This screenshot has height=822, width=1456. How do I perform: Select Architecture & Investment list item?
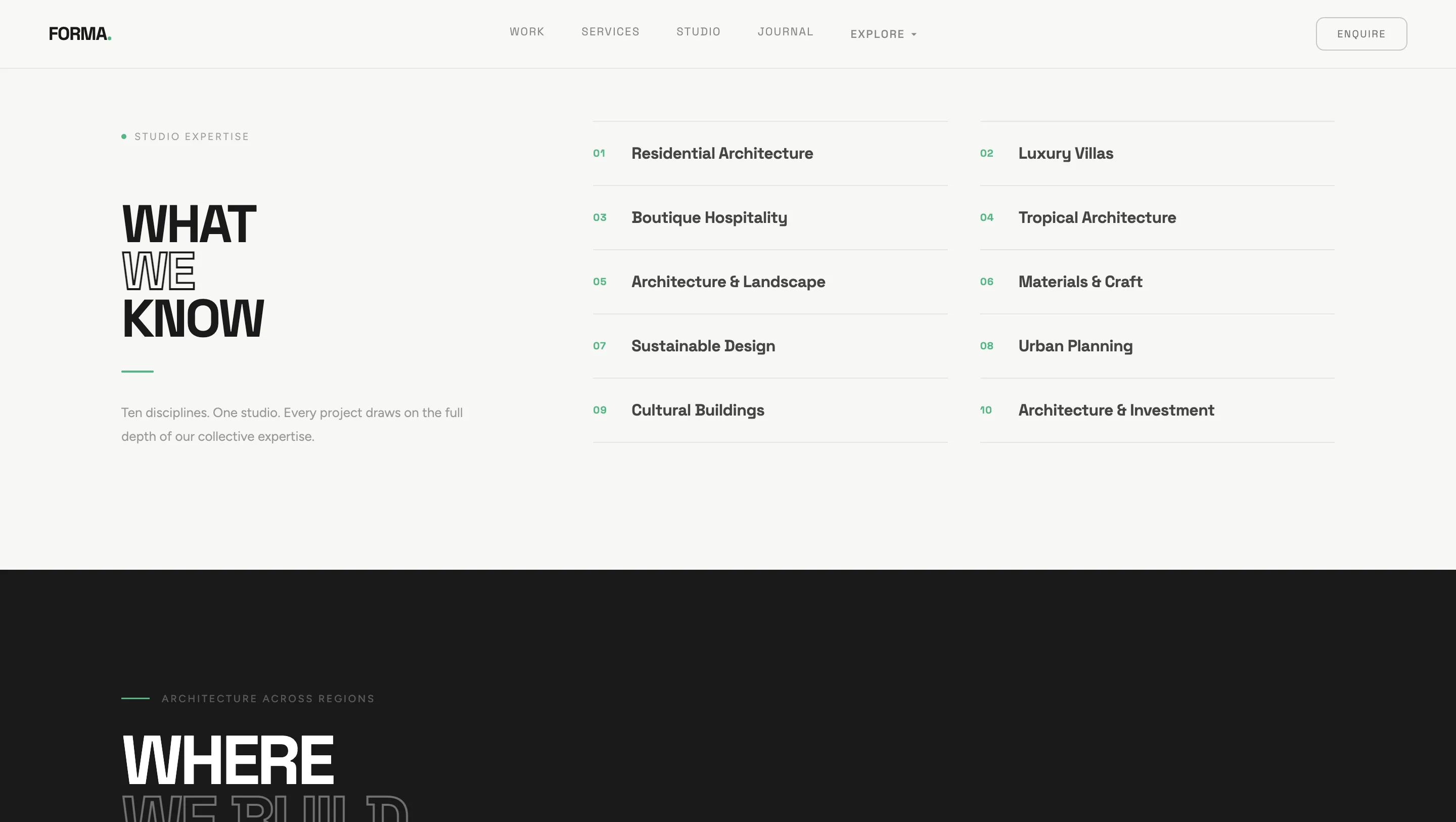point(1116,410)
